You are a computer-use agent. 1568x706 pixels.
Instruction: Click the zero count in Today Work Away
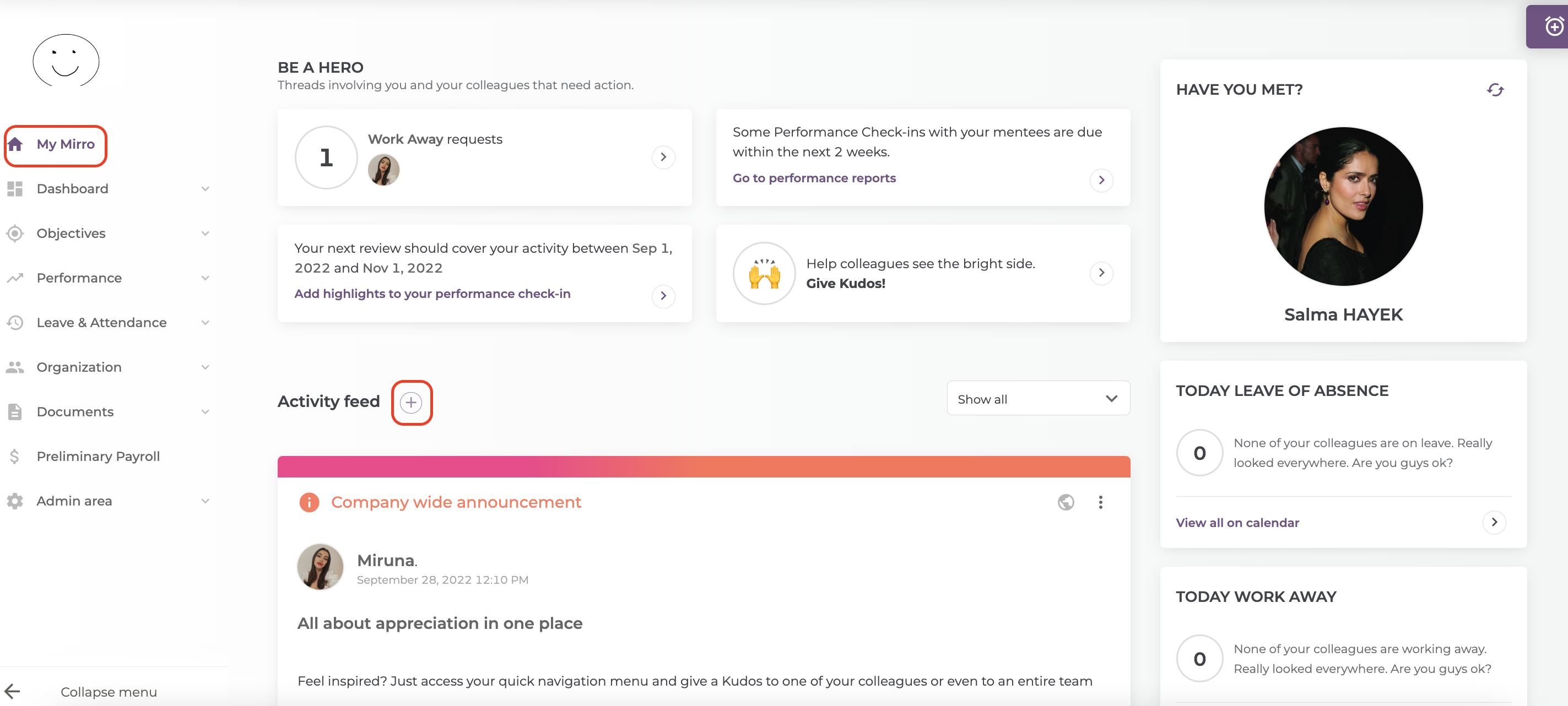1199,659
